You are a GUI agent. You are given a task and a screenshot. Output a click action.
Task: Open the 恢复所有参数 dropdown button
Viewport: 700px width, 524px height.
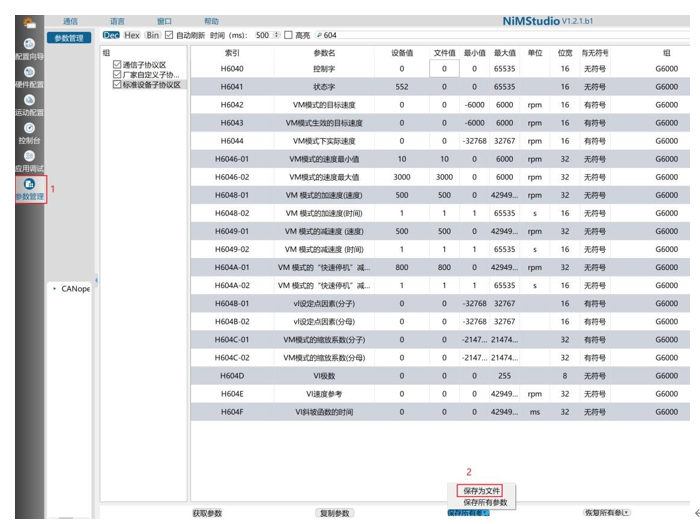(607, 513)
